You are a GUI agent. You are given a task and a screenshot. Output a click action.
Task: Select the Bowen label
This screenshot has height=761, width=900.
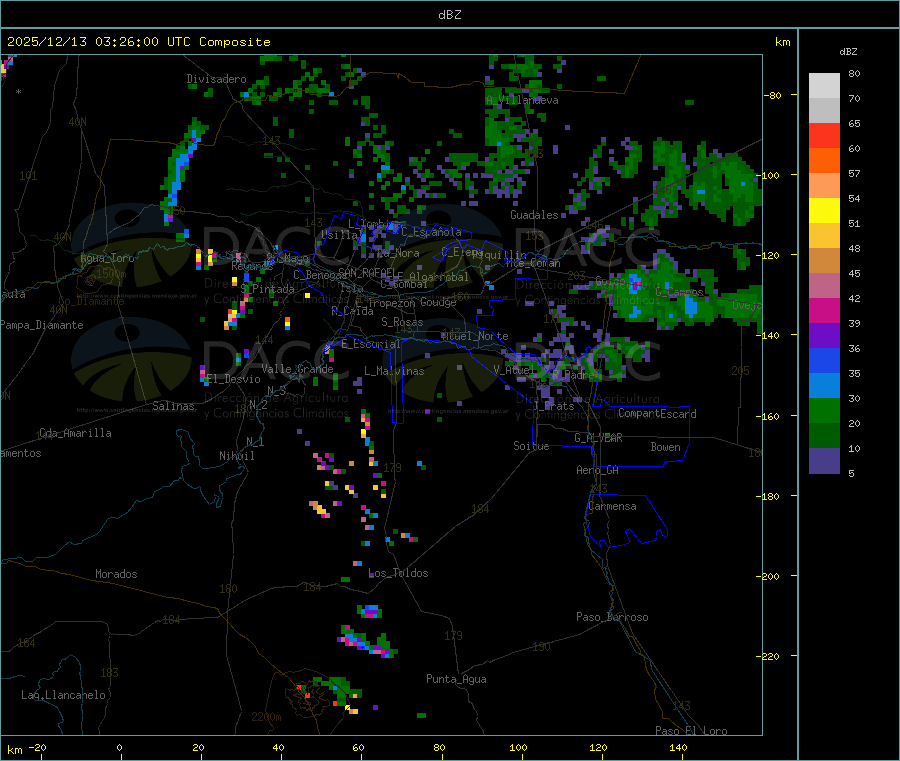(665, 447)
